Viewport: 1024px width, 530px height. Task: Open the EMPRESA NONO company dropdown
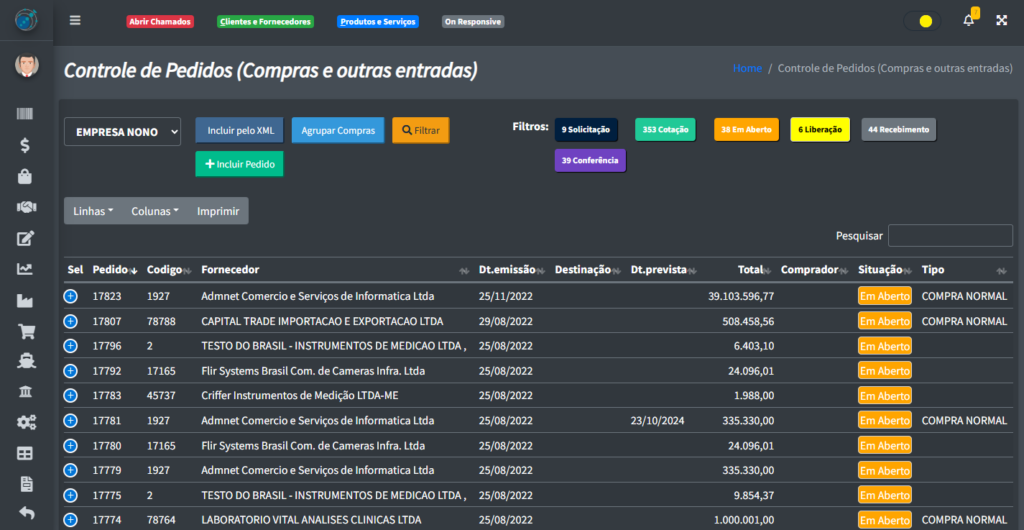click(122, 131)
